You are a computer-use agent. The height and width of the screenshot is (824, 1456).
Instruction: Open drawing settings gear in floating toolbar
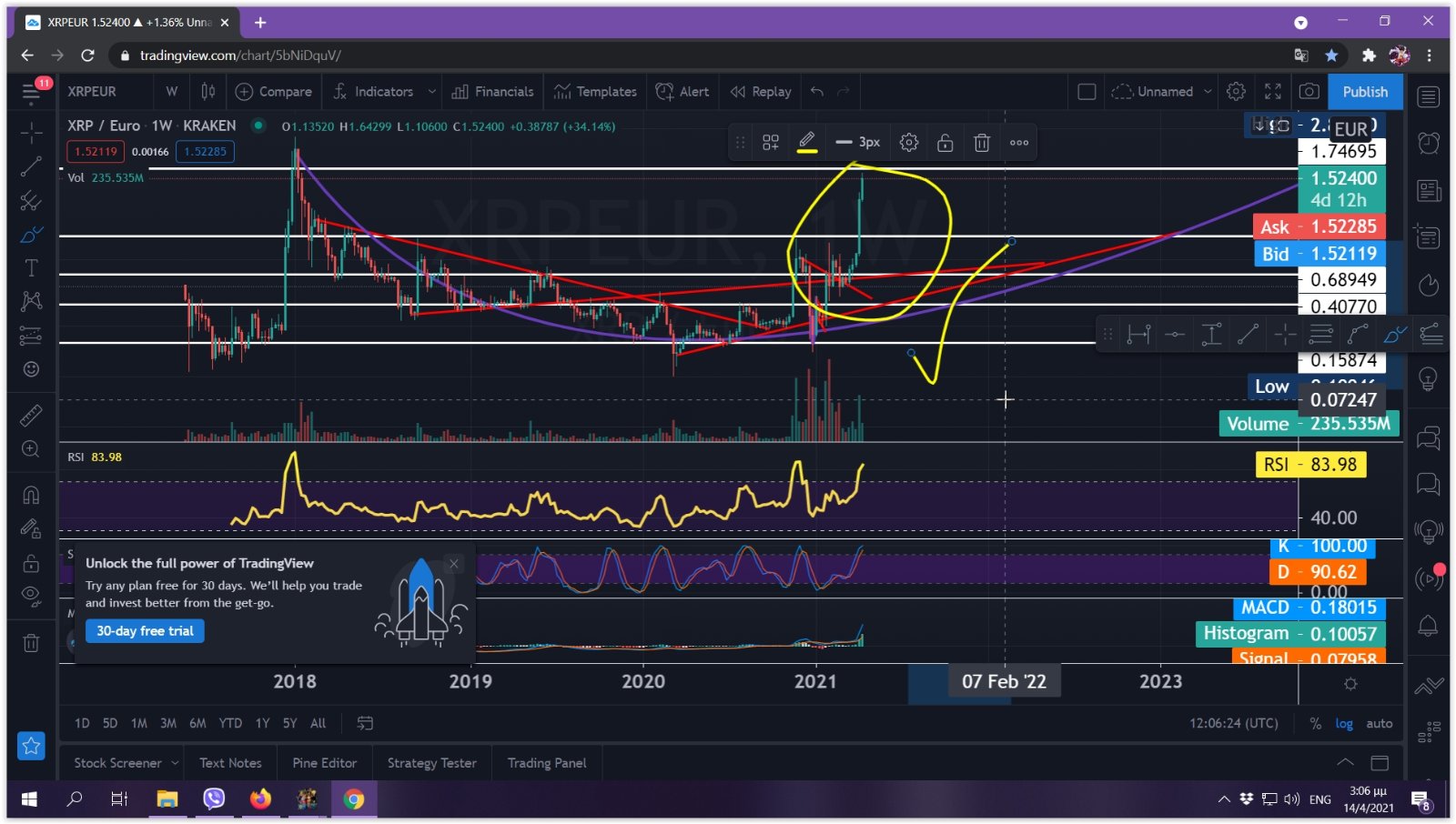pyautogui.click(x=909, y=143)
